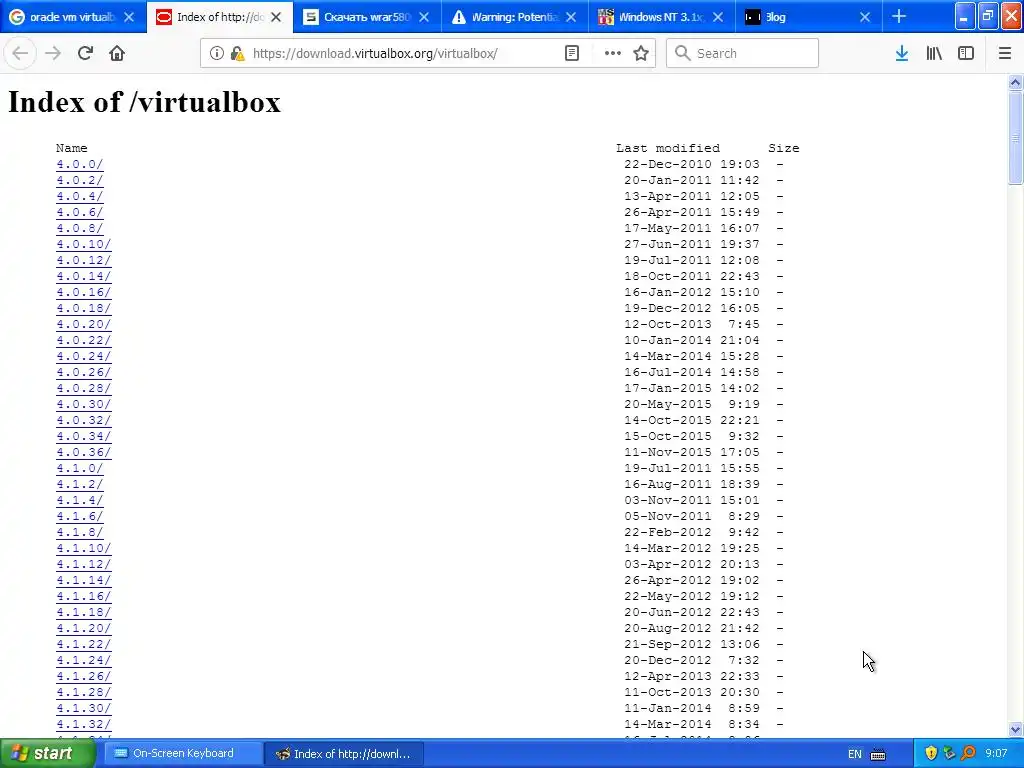This screenshot has height=768, width=1024.
Task: Open the 4.1.0/ directory link
Action: point(80,468)
